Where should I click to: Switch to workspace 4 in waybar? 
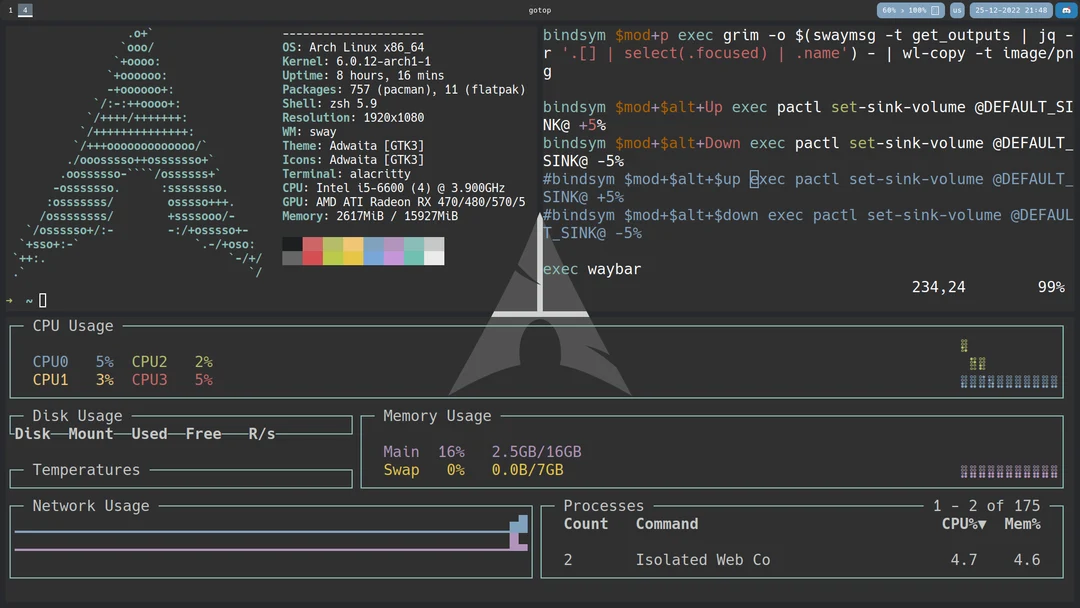tap(23, 10)
